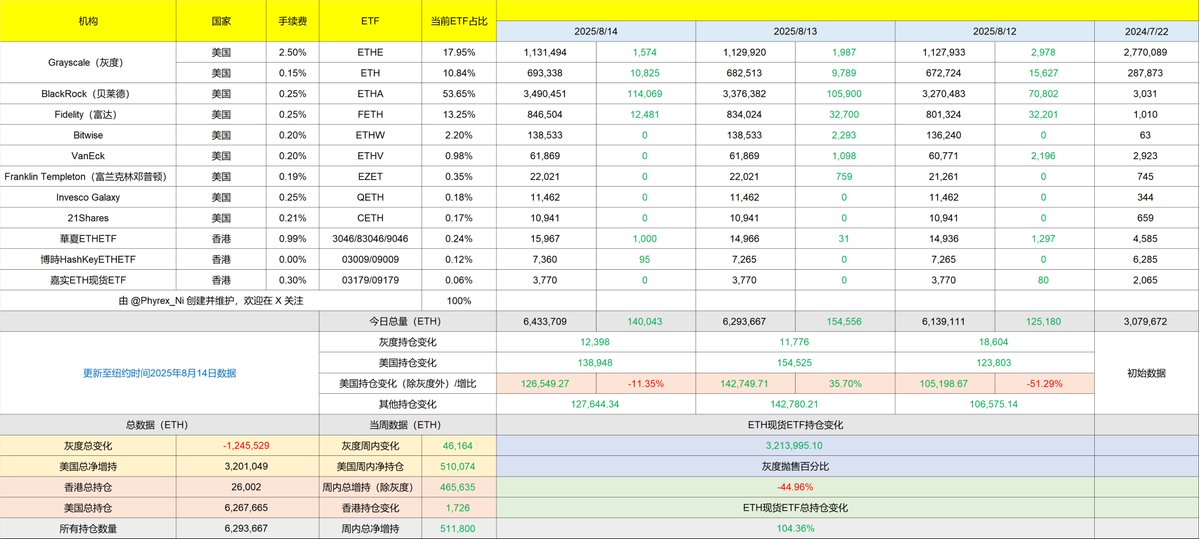Screen dimensions: 1199x539
Task: Select the 127,644.34 other holdings value
Action: coord(596,404)
